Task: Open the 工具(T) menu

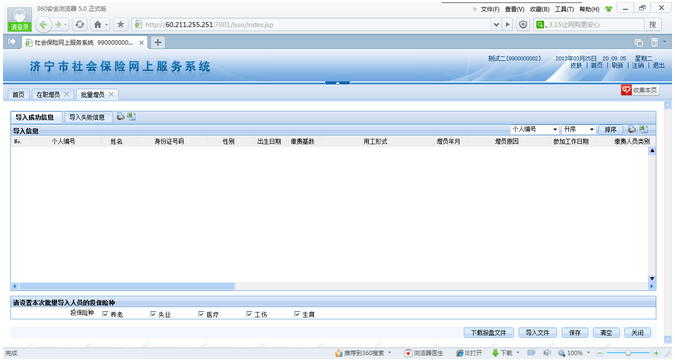Action: (564, 9)
